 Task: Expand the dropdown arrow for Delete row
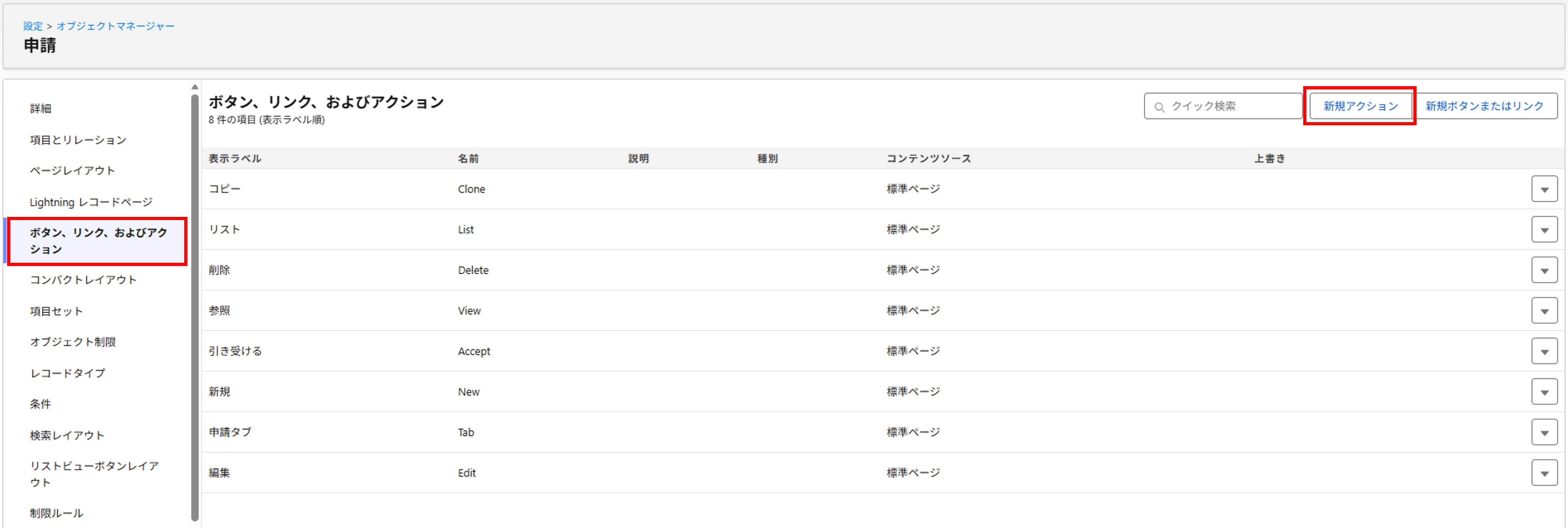[1544, 270]
